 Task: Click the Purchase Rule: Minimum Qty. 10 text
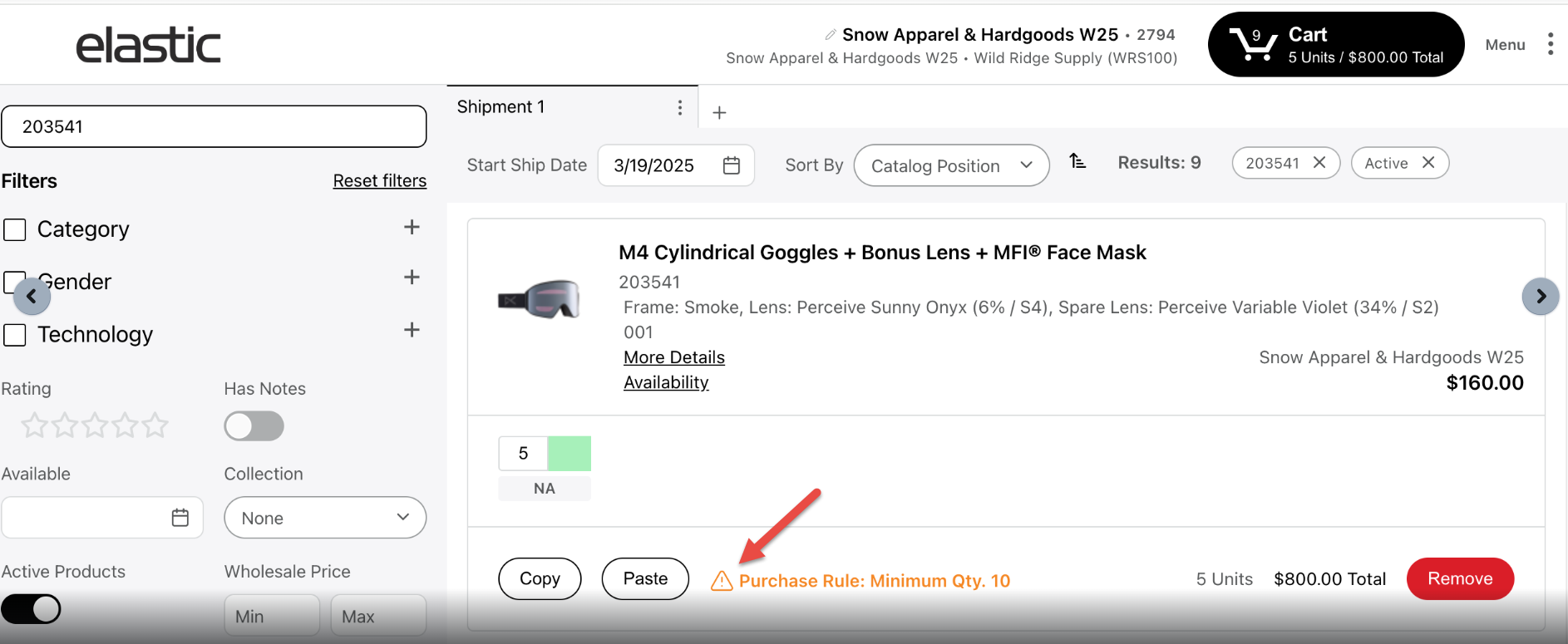click(x=875, y=581)
